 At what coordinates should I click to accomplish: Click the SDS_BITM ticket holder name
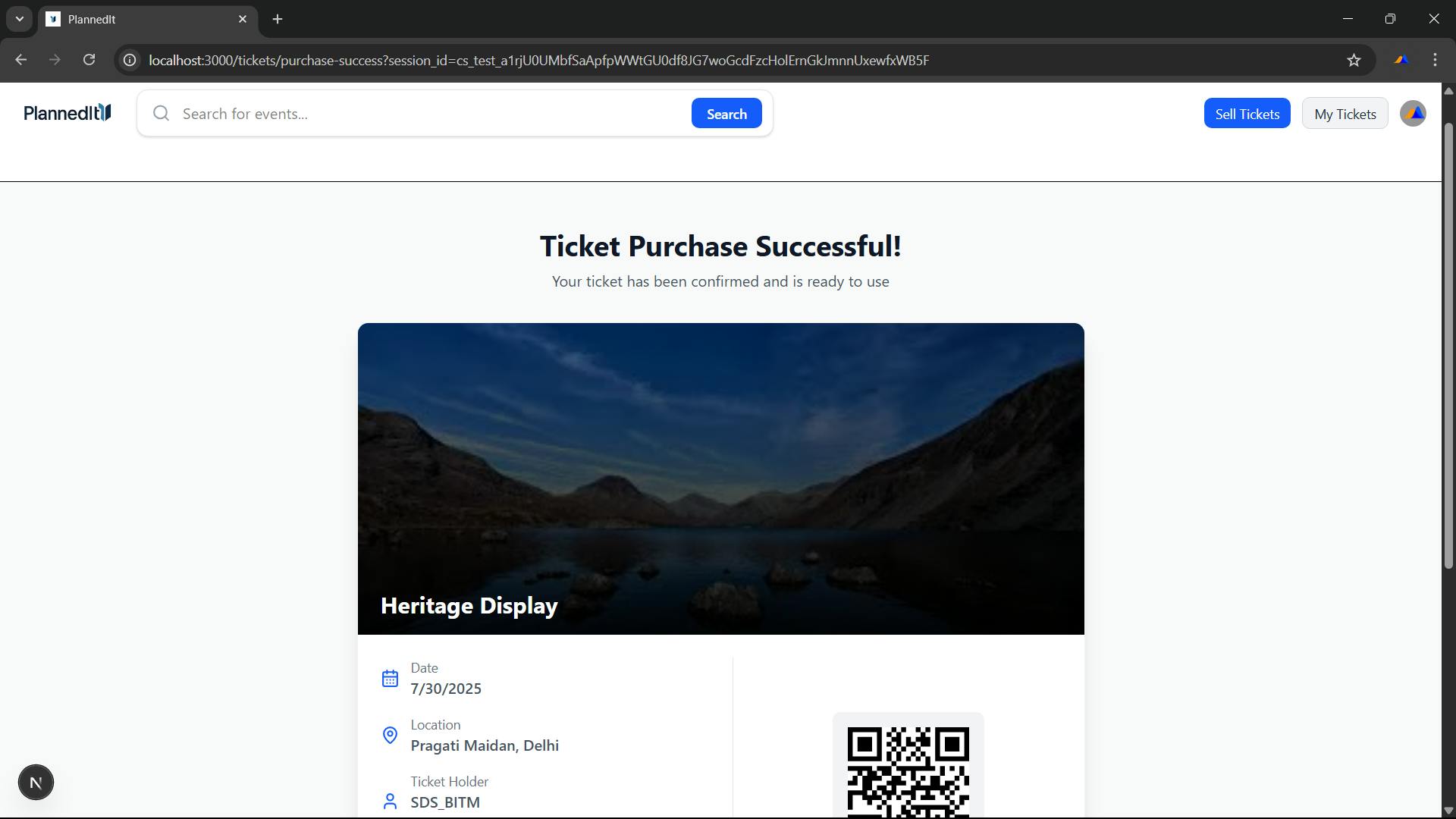click(445, 802)
